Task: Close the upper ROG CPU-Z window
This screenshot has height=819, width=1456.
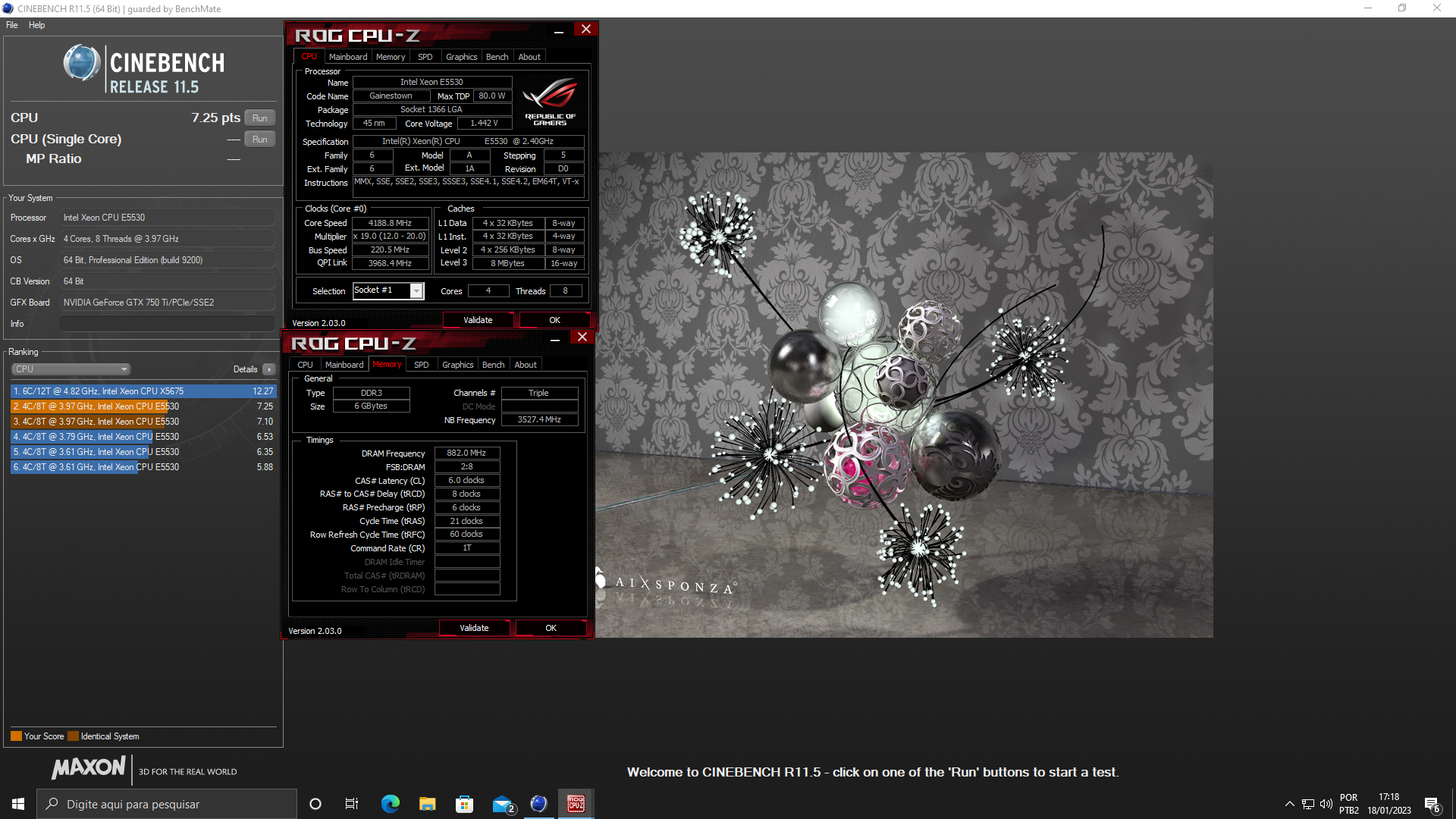Action: [x=585, y=29]
